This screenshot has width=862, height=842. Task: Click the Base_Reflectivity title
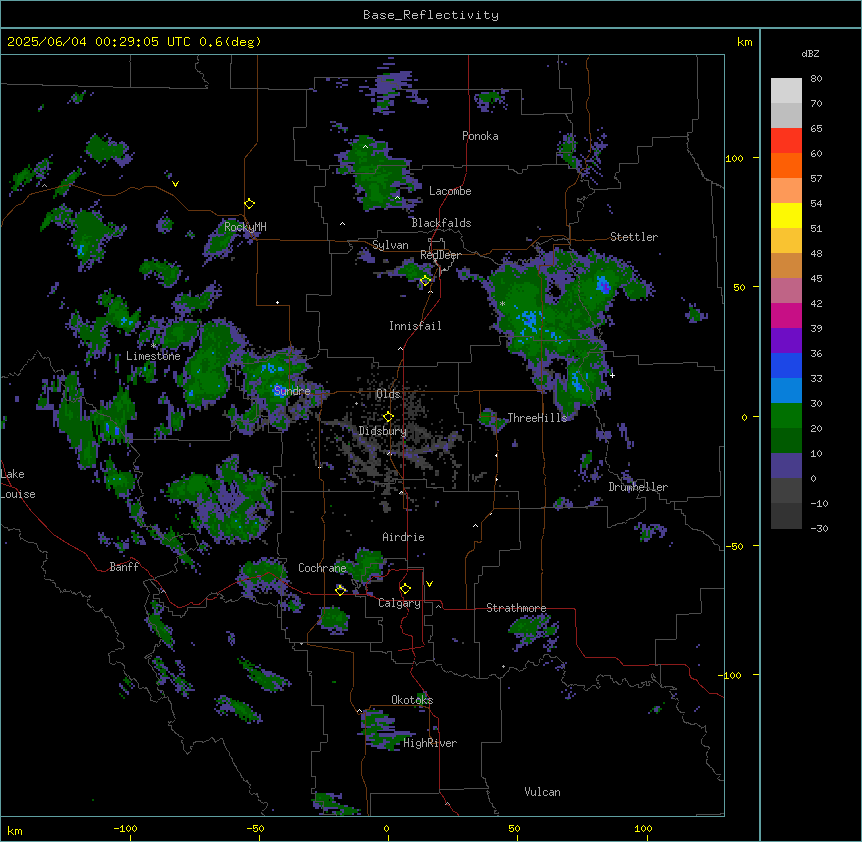click(x=431, y=15)
